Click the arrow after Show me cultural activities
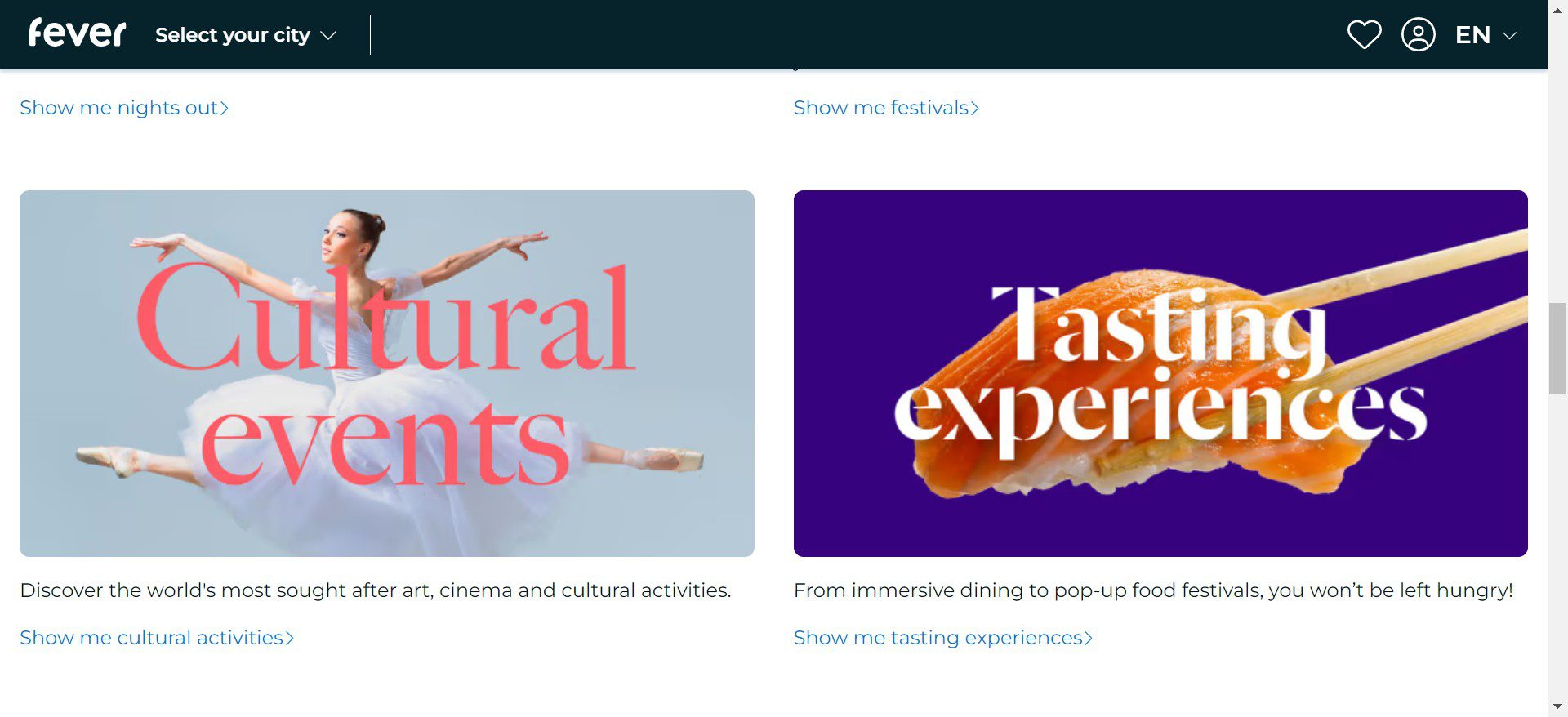The height and width of the screenshot is (717, 1568). tap(289, 638)
